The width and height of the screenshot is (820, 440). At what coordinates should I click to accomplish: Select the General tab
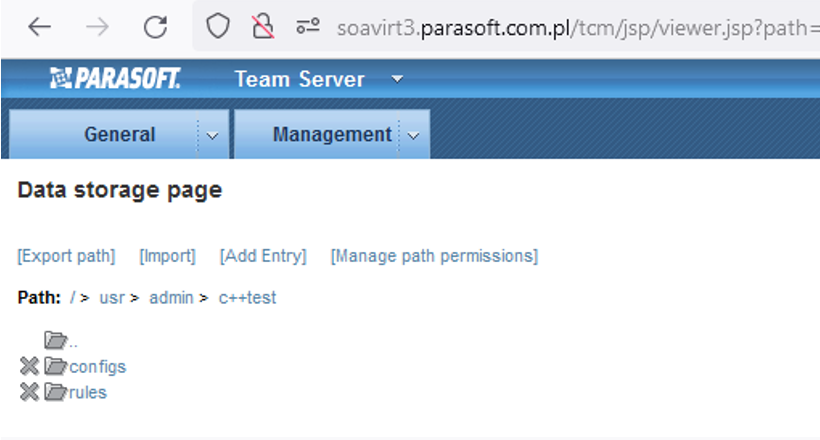(119, 134)
